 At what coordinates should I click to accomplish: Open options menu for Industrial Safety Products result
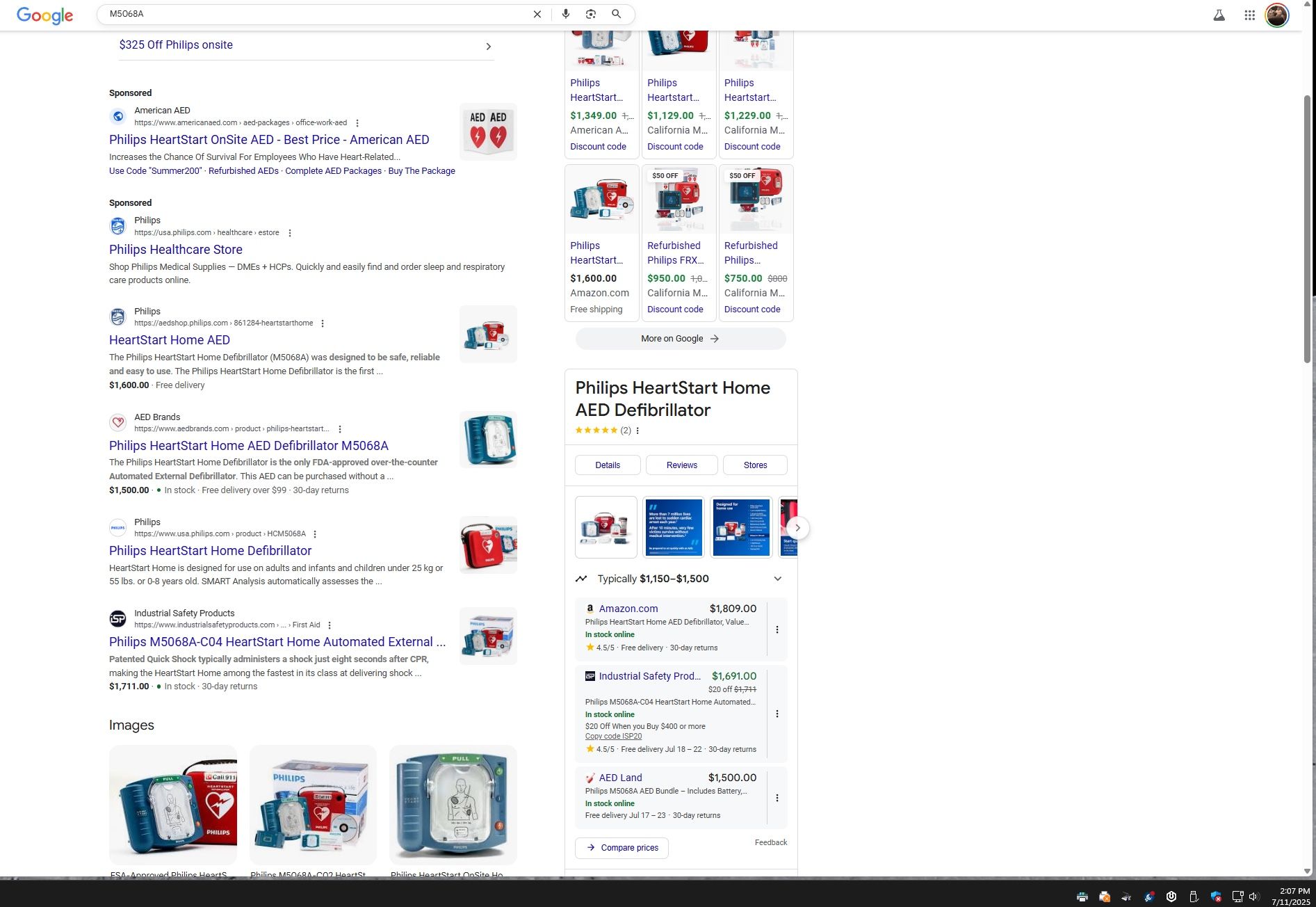330,625
